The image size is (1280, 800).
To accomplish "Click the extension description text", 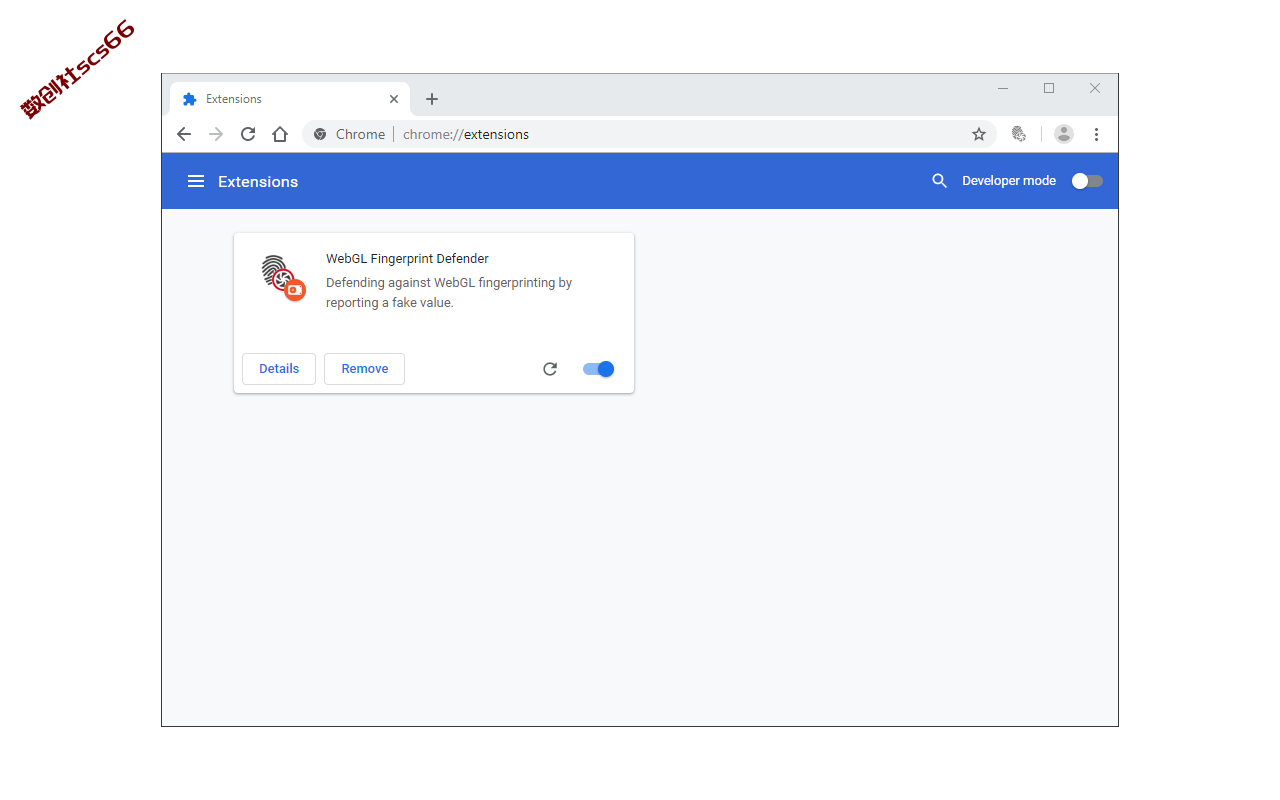I will 449,293.
